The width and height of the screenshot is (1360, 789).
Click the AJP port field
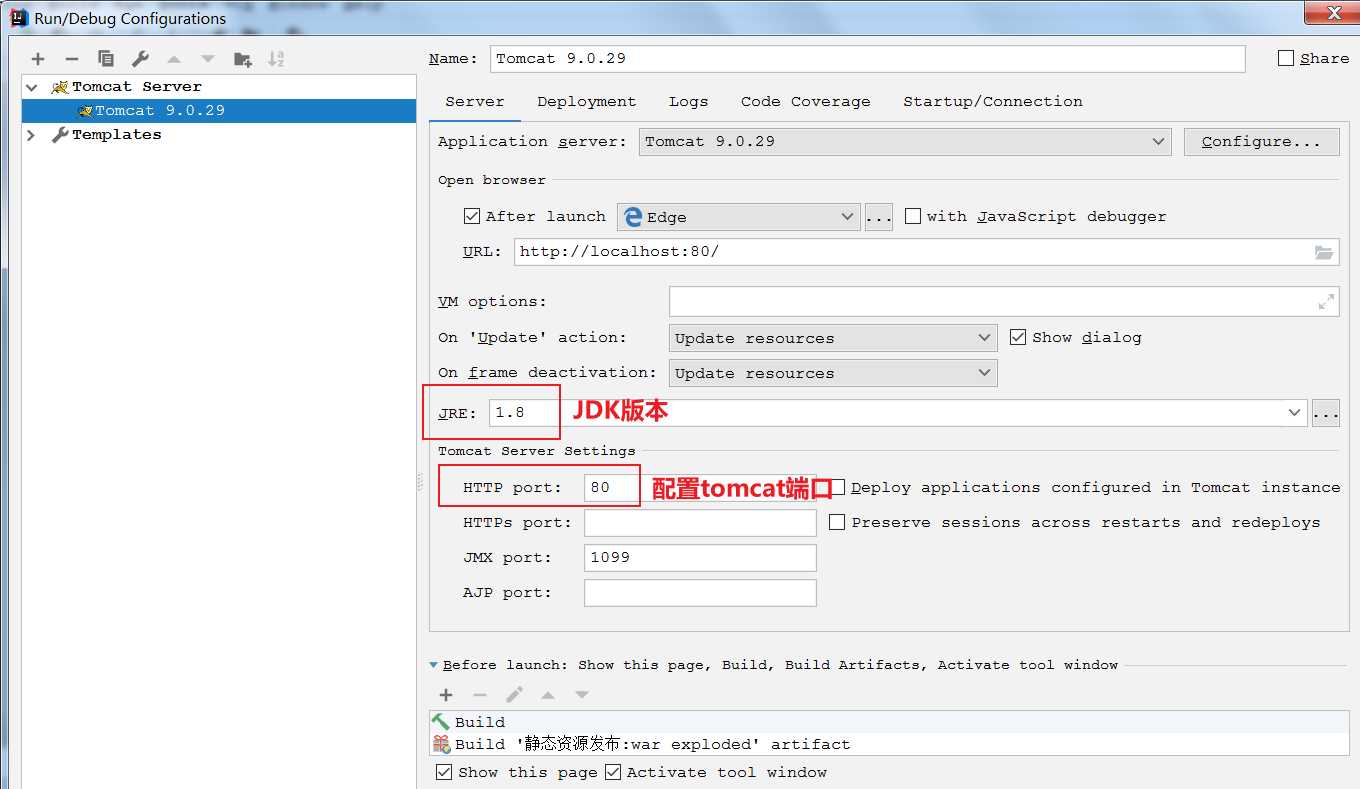700,592
